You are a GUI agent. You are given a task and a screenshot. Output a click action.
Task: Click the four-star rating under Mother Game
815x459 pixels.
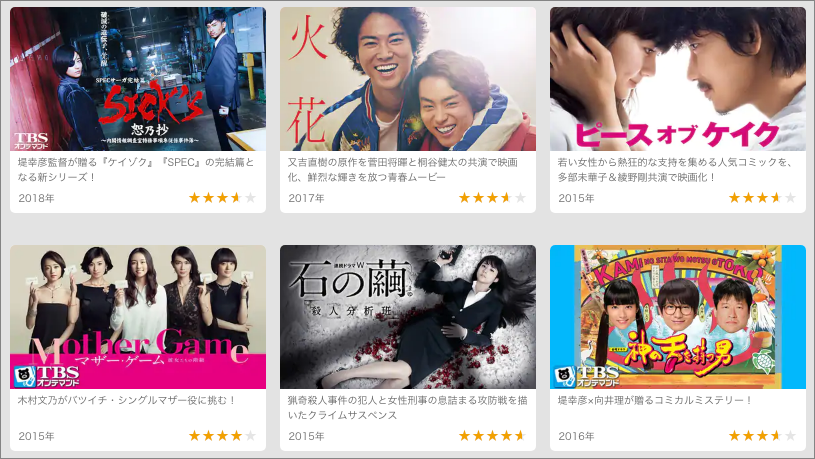point(222,436)
